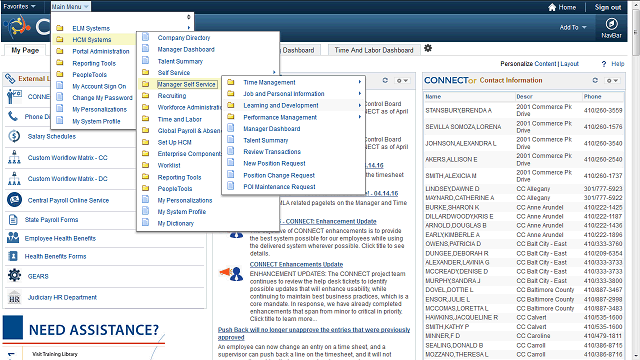Open the Contact Information pagelet options dropdown
Viewport: 640px width, 360px height.
pyautogui.click(x=612, y=80)
